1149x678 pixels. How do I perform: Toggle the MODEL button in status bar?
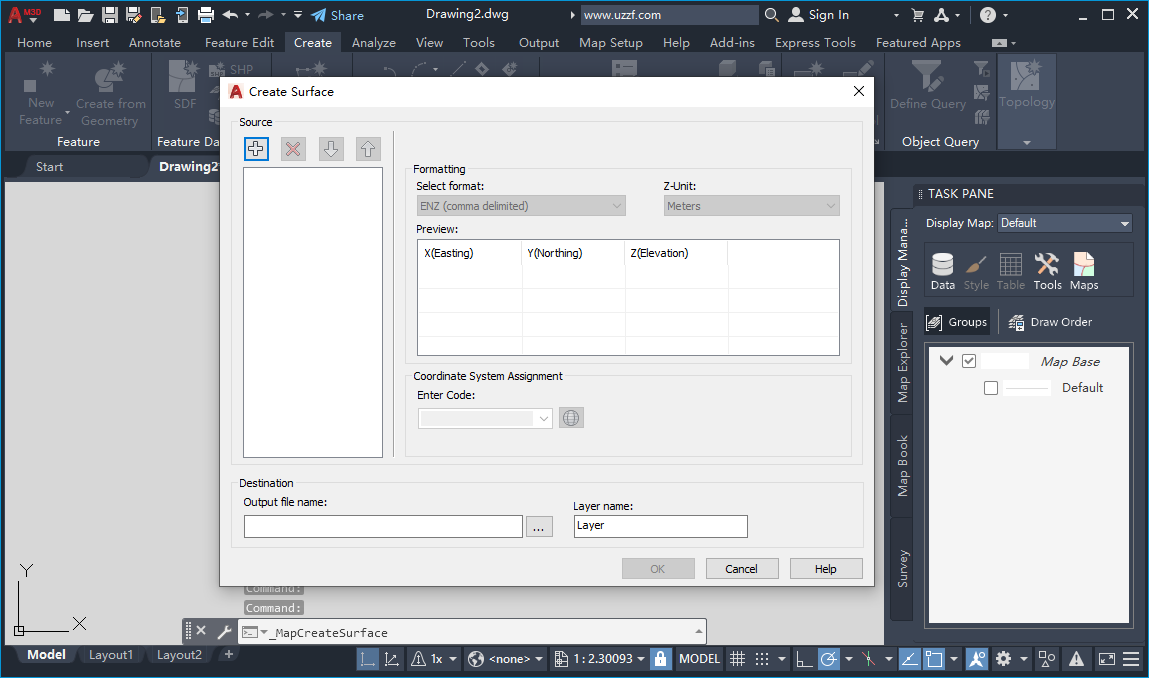point(699,658)
